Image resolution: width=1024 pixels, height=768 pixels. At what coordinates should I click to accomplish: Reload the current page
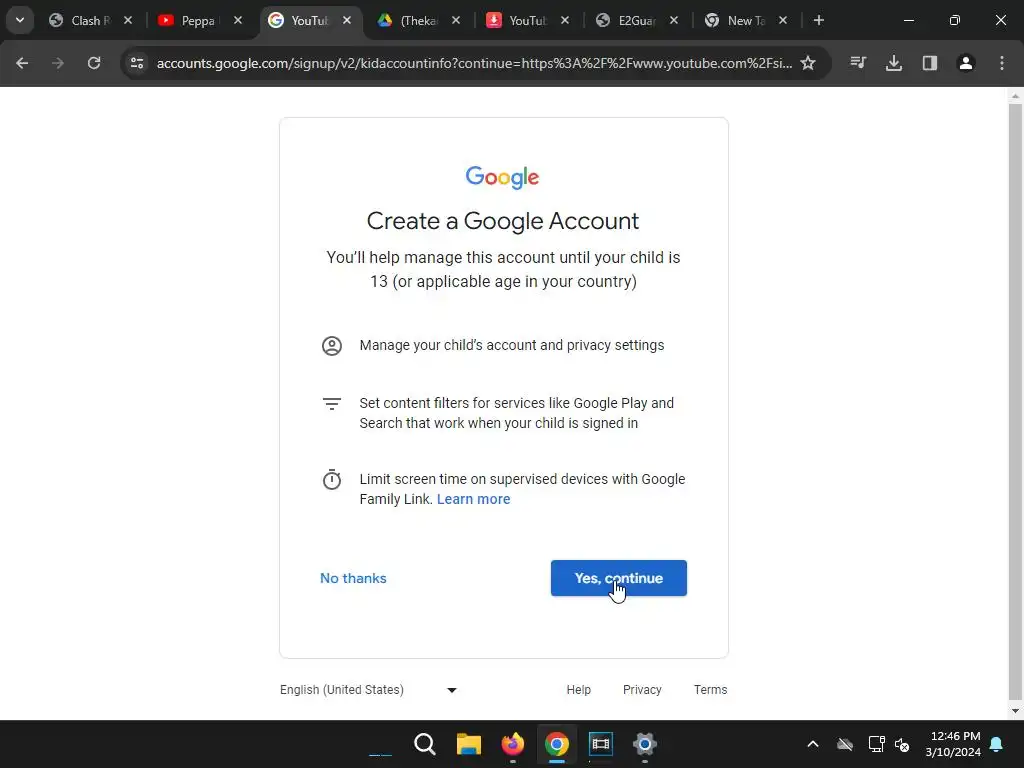pyautogui.click(x=94, y=63)
